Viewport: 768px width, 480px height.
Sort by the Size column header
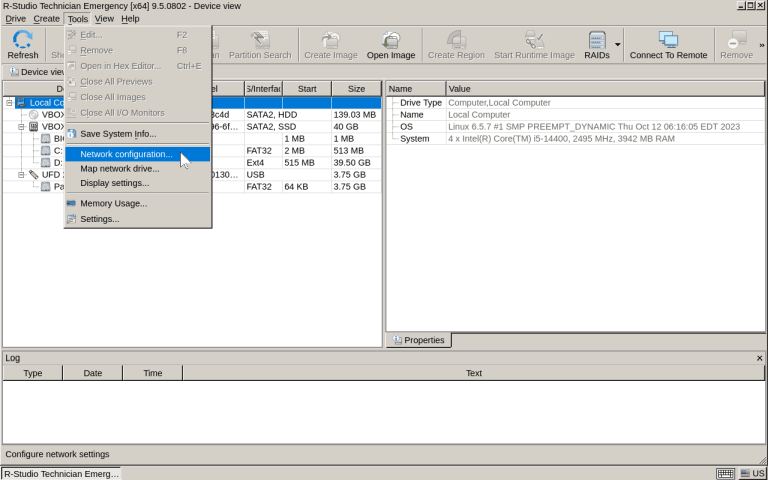[356, 88]
